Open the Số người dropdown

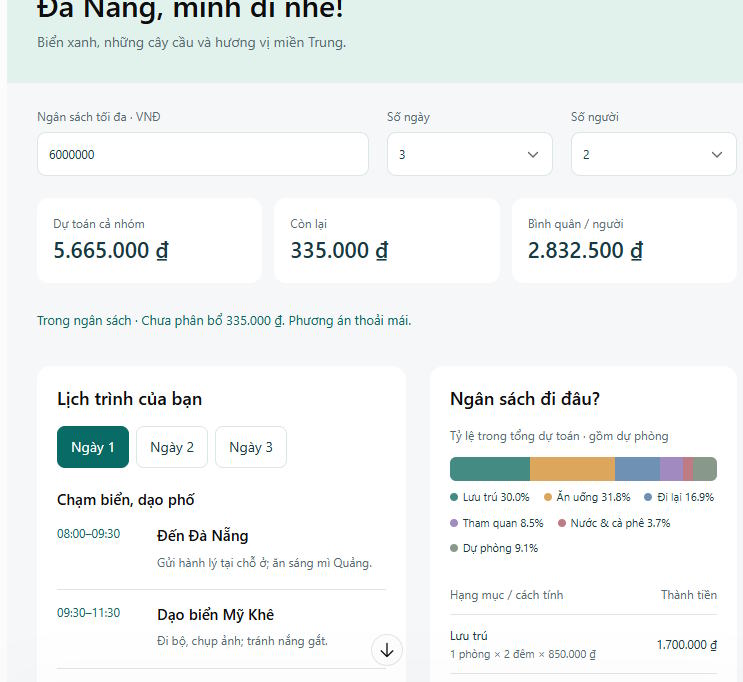[653, 154]
